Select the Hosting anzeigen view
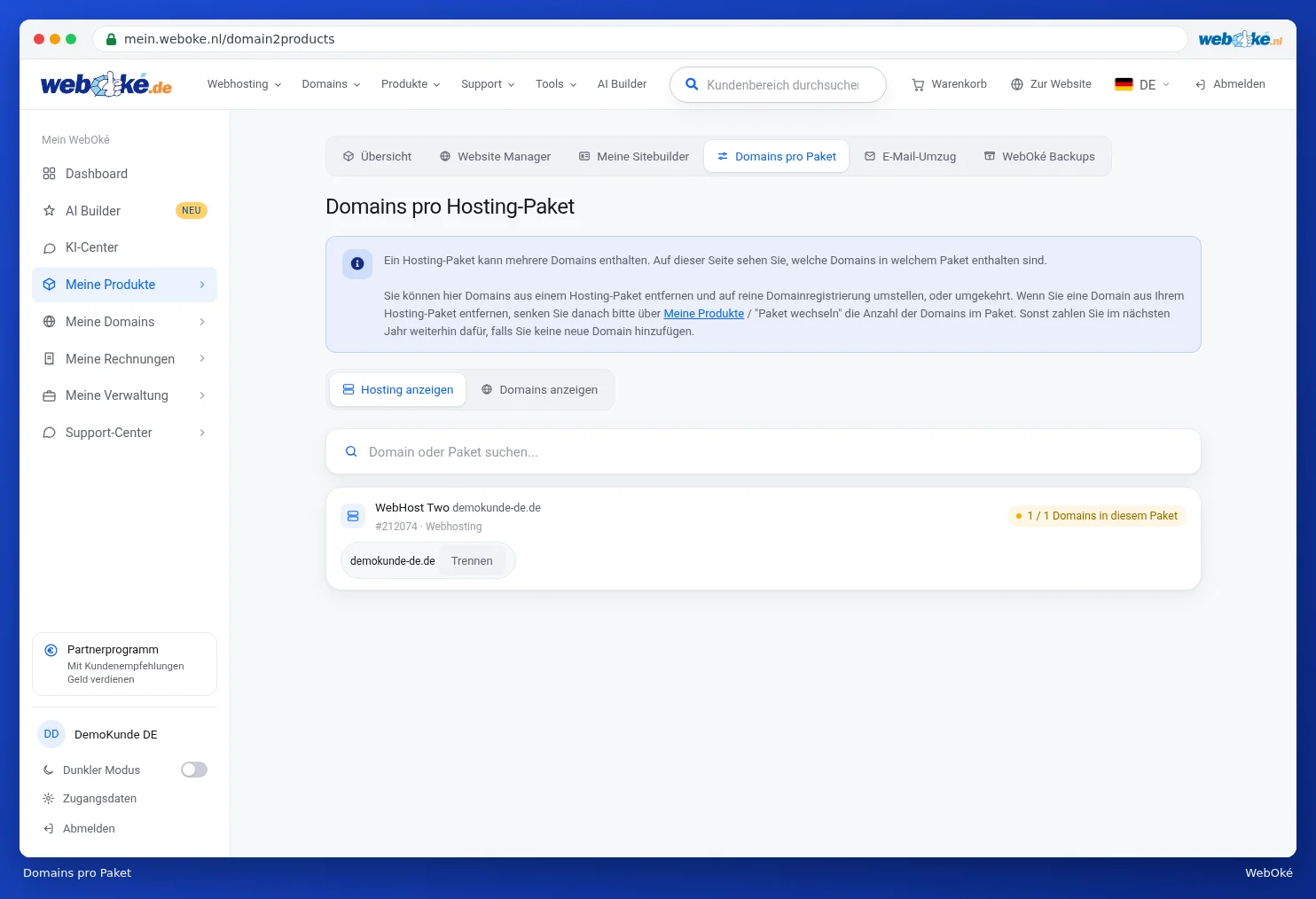The image size is (1316, 899). [x=398, y=389]
